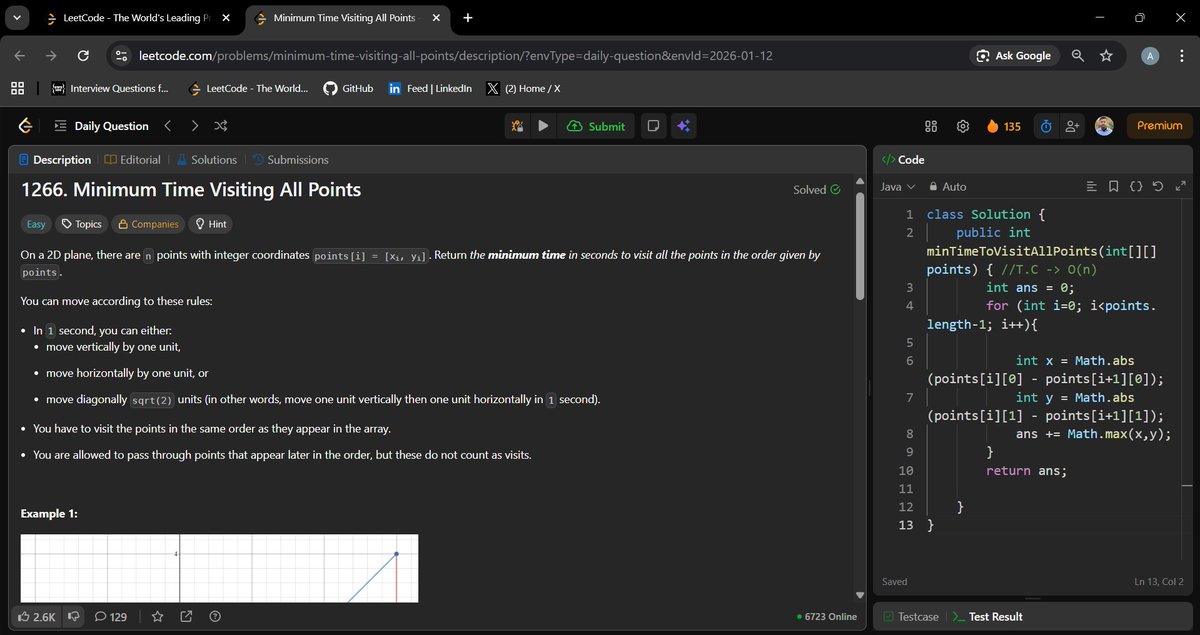This screenshot has height=635, width=1200.
Task: Add problem to favorites star
Action: pyautogui.click(x=158, y=617)
